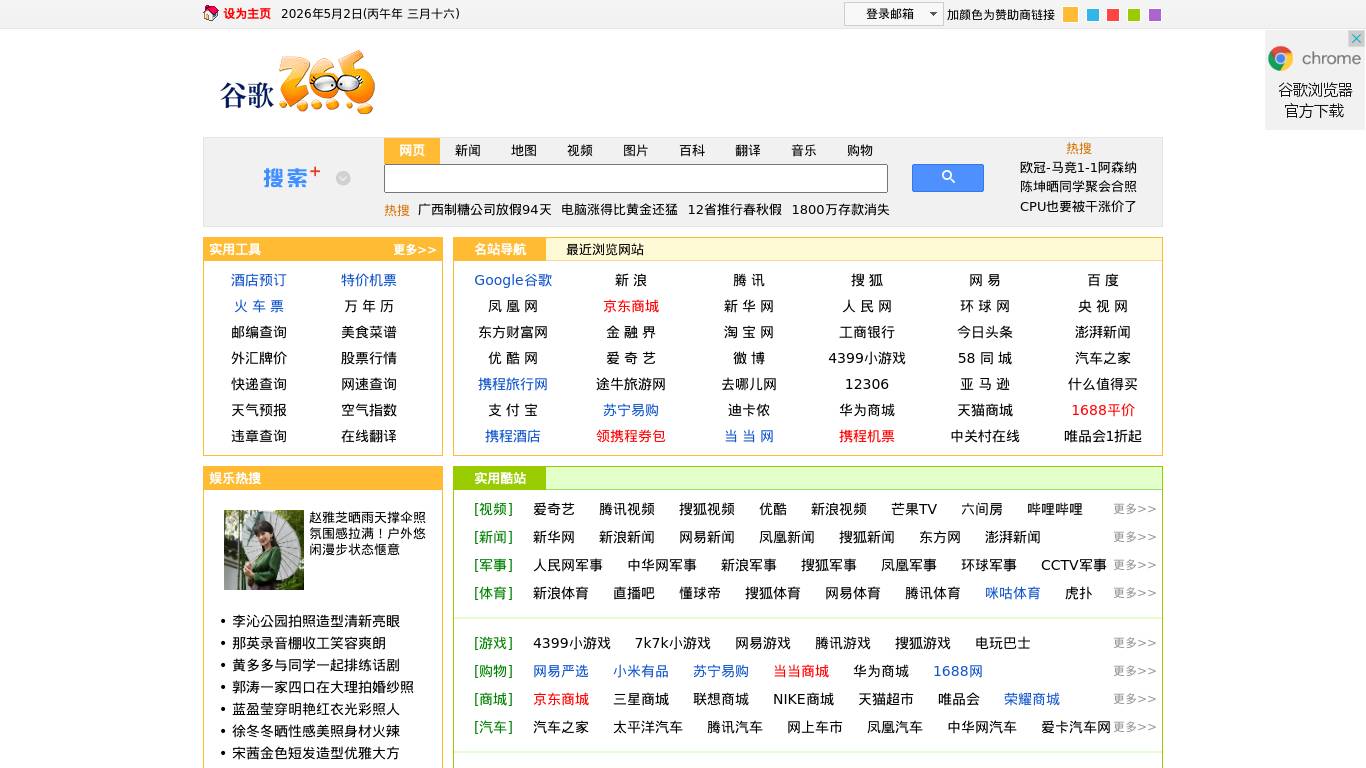Pick the green theme color swatch

[1134, 15]
